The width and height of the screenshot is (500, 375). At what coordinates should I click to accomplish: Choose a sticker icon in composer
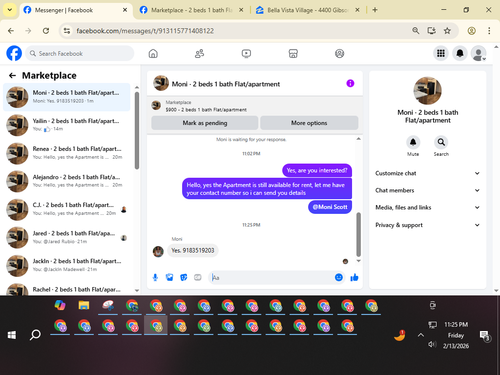click(184, 277)
